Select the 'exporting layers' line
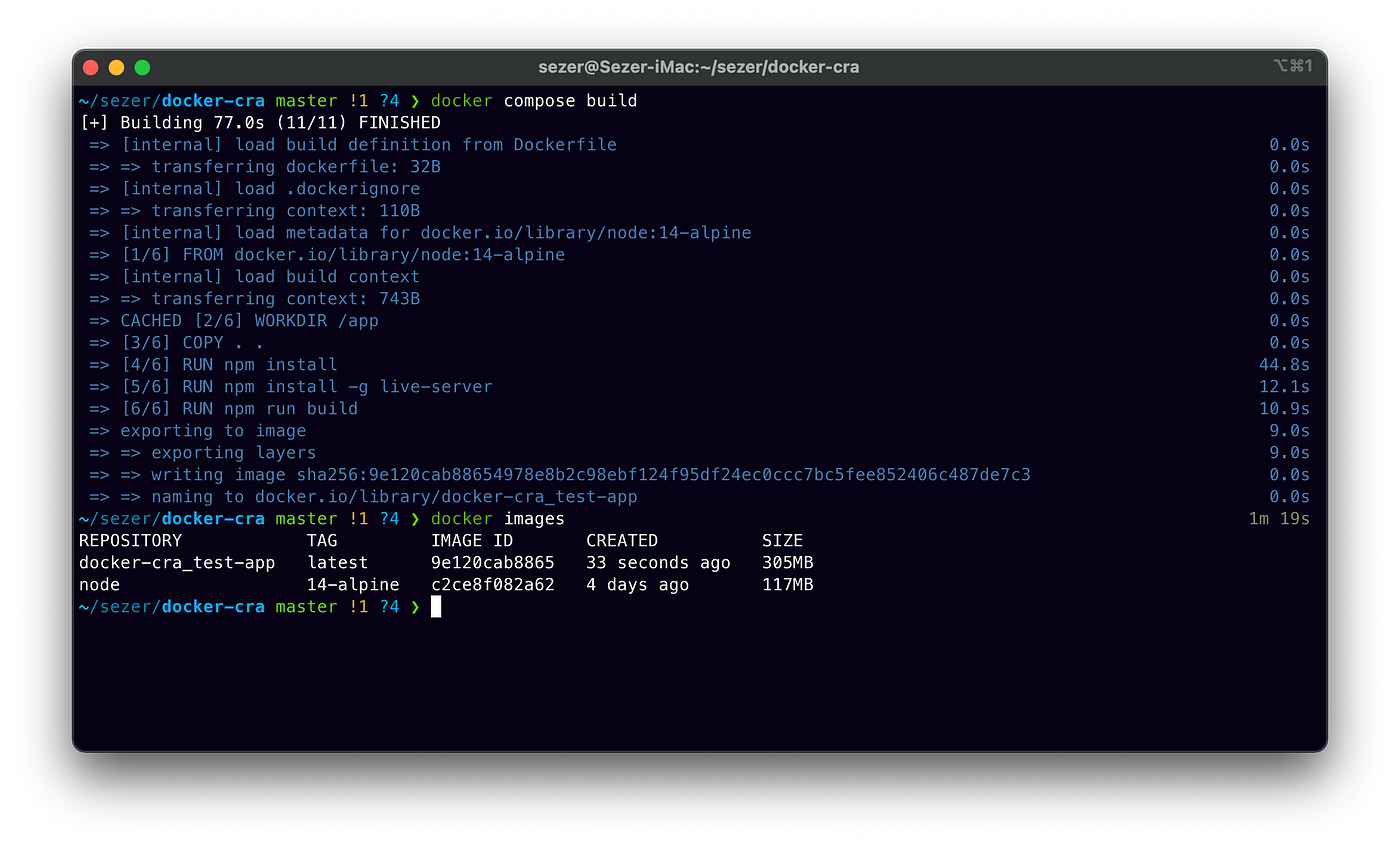Viewport: 1400px width, 848px height. pos(203,453)
